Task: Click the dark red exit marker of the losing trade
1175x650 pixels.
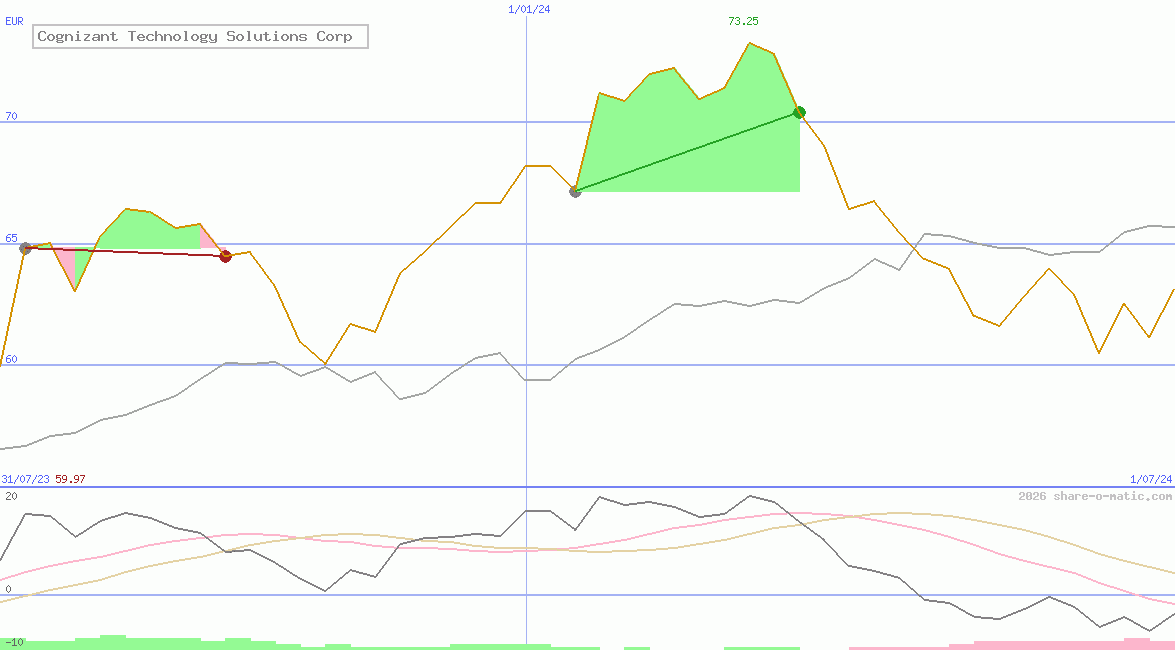Action: (226, 256)
